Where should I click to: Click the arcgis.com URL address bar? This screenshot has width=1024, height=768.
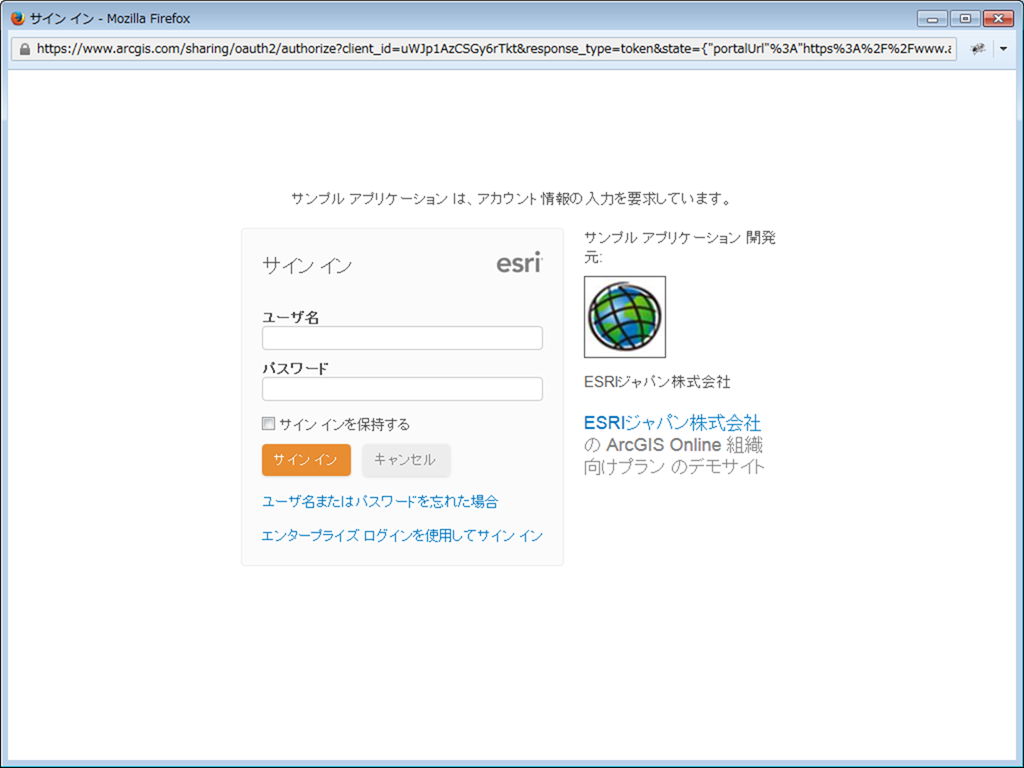(x=490, y=48)
